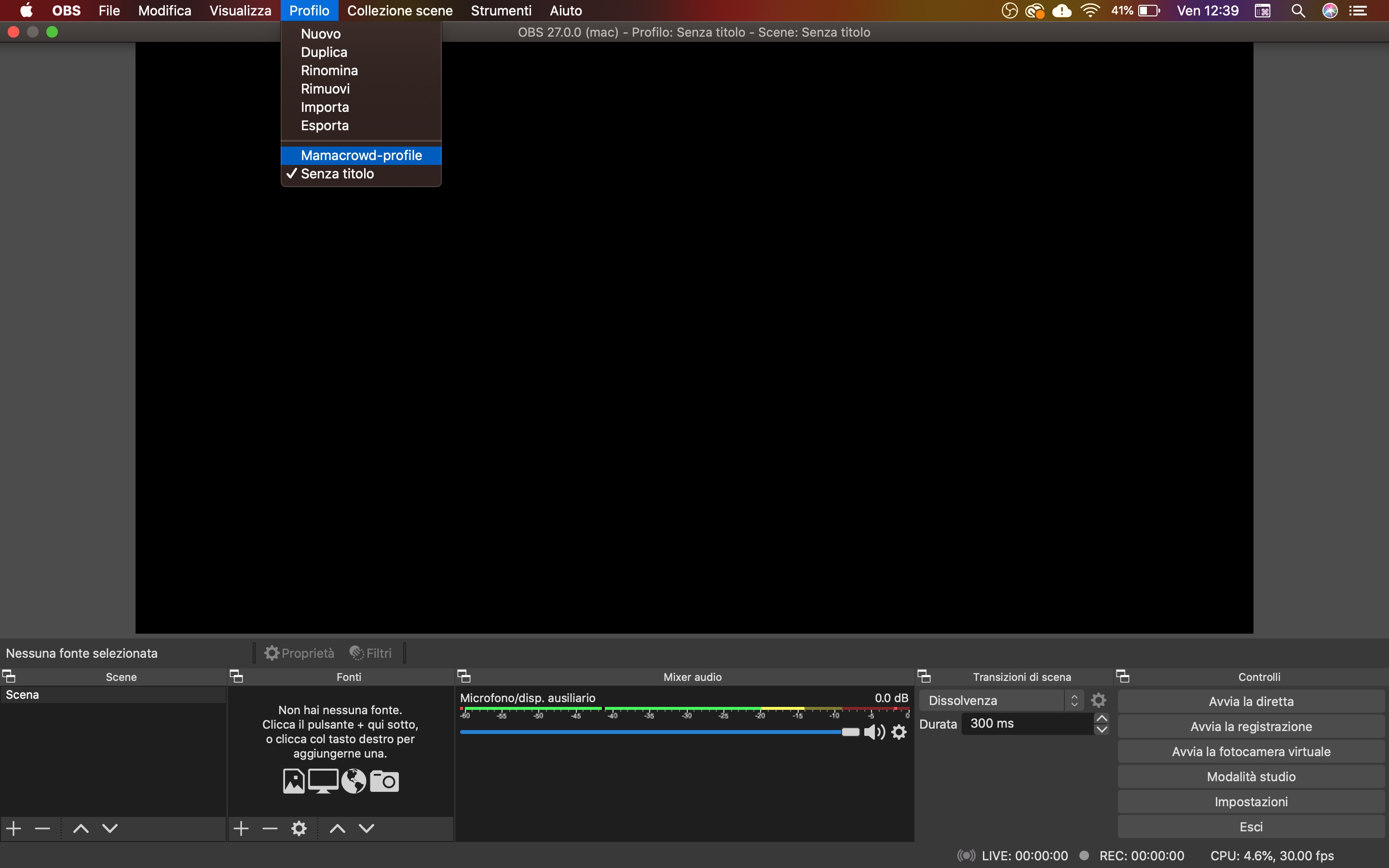Increase Durata value with up arrow
Image resolution: width=1389 pixels, height=868 pixels.
(1102, 718)
